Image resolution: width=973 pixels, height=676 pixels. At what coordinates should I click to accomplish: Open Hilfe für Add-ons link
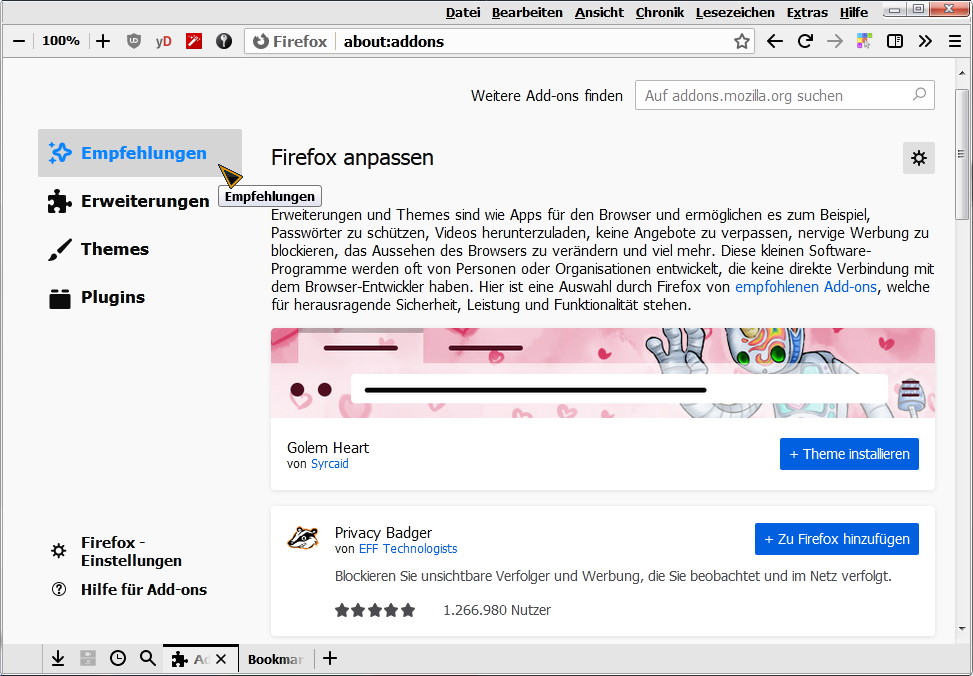tap(143, 590)
